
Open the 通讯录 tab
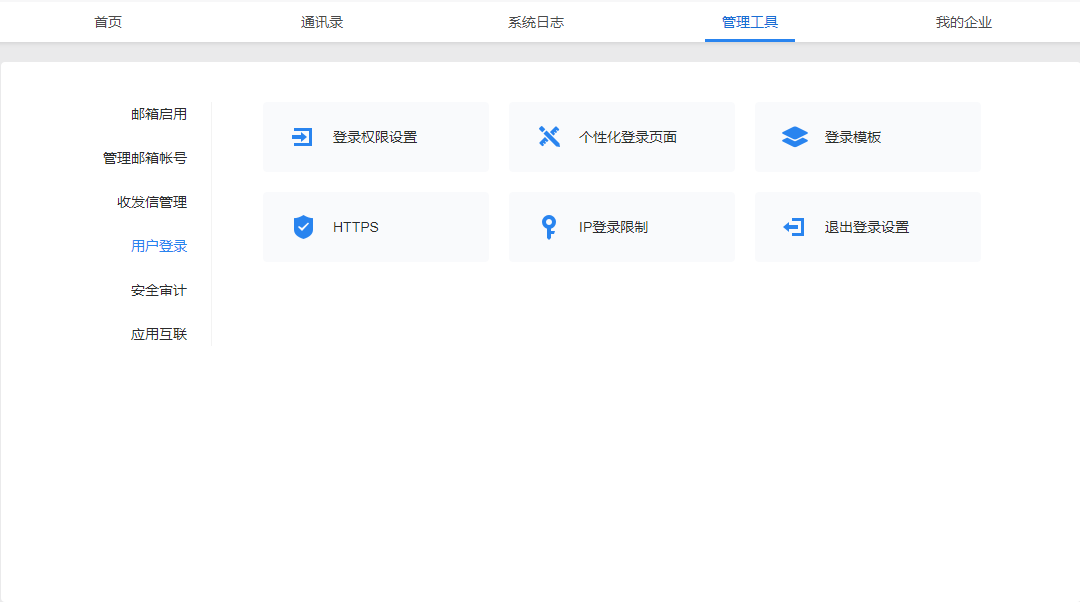pyautogui.click(x=322, y=22)
